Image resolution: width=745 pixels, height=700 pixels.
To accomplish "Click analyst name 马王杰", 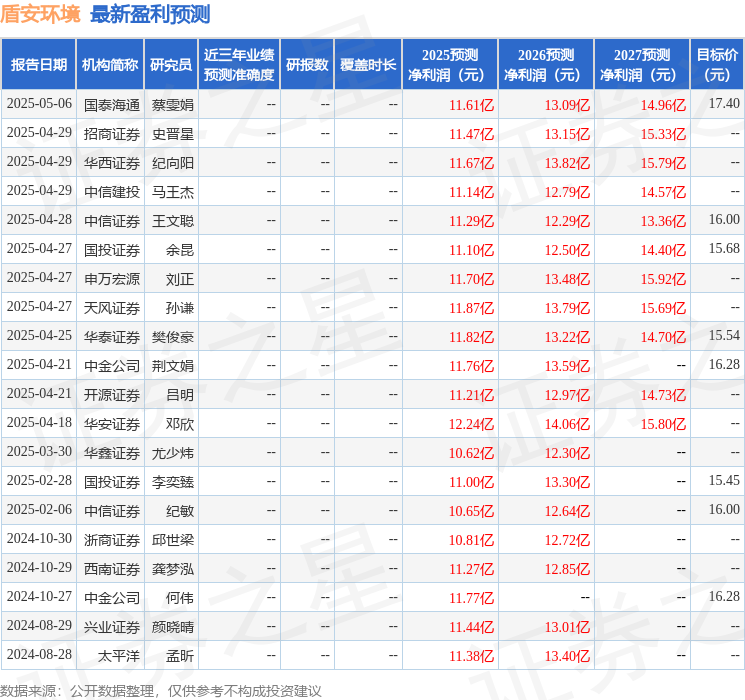I will [172, 192].
